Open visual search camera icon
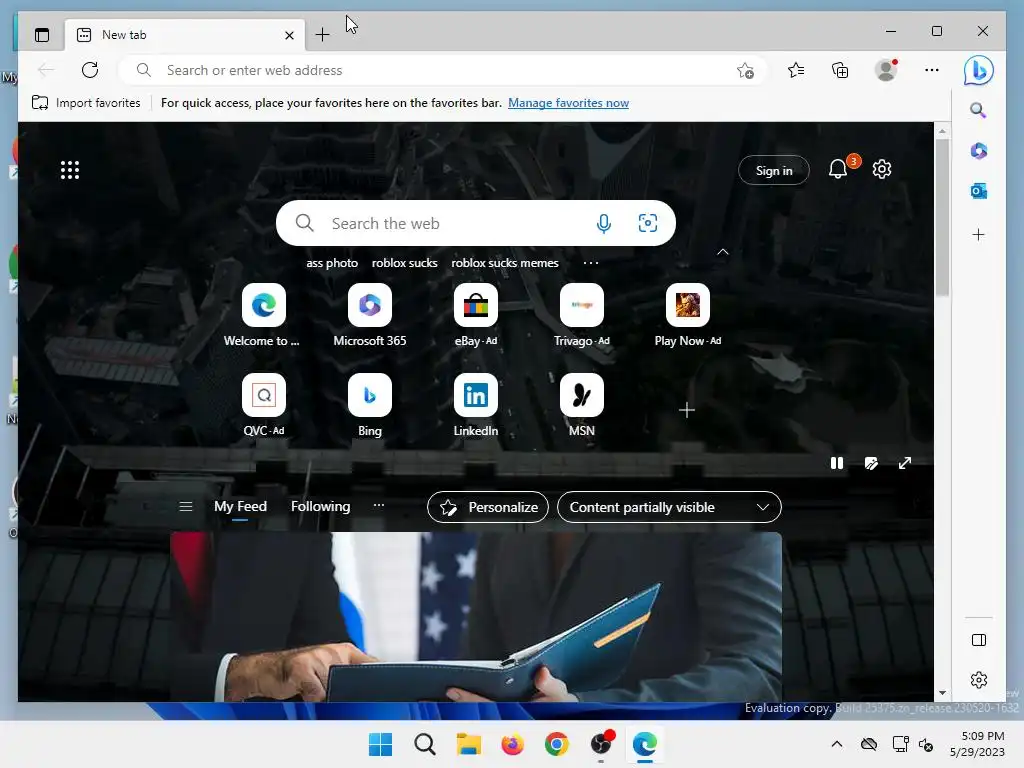Screen dimensions: 1024x768 647,223
